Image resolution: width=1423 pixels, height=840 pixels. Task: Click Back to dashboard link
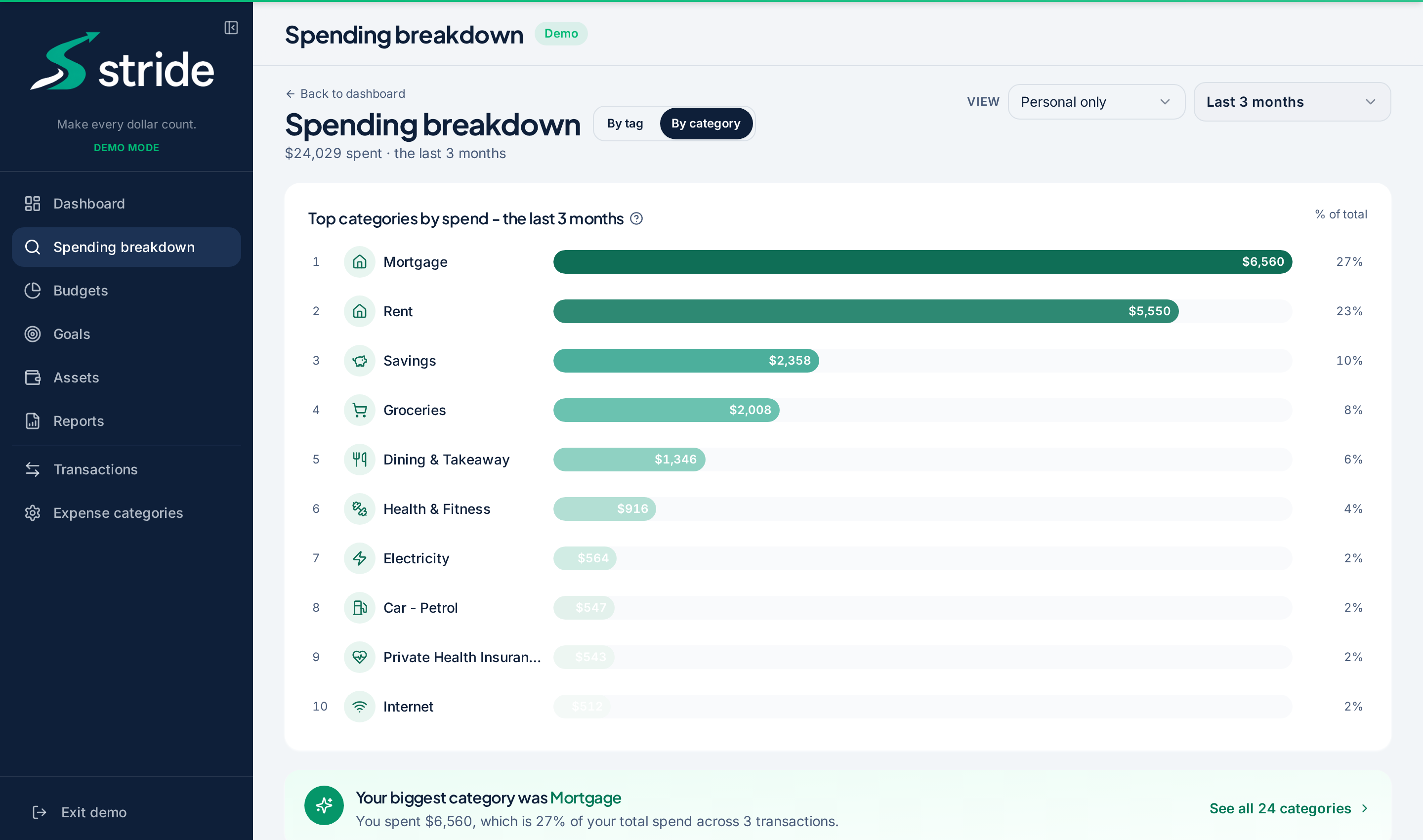(x=345, y=94)
